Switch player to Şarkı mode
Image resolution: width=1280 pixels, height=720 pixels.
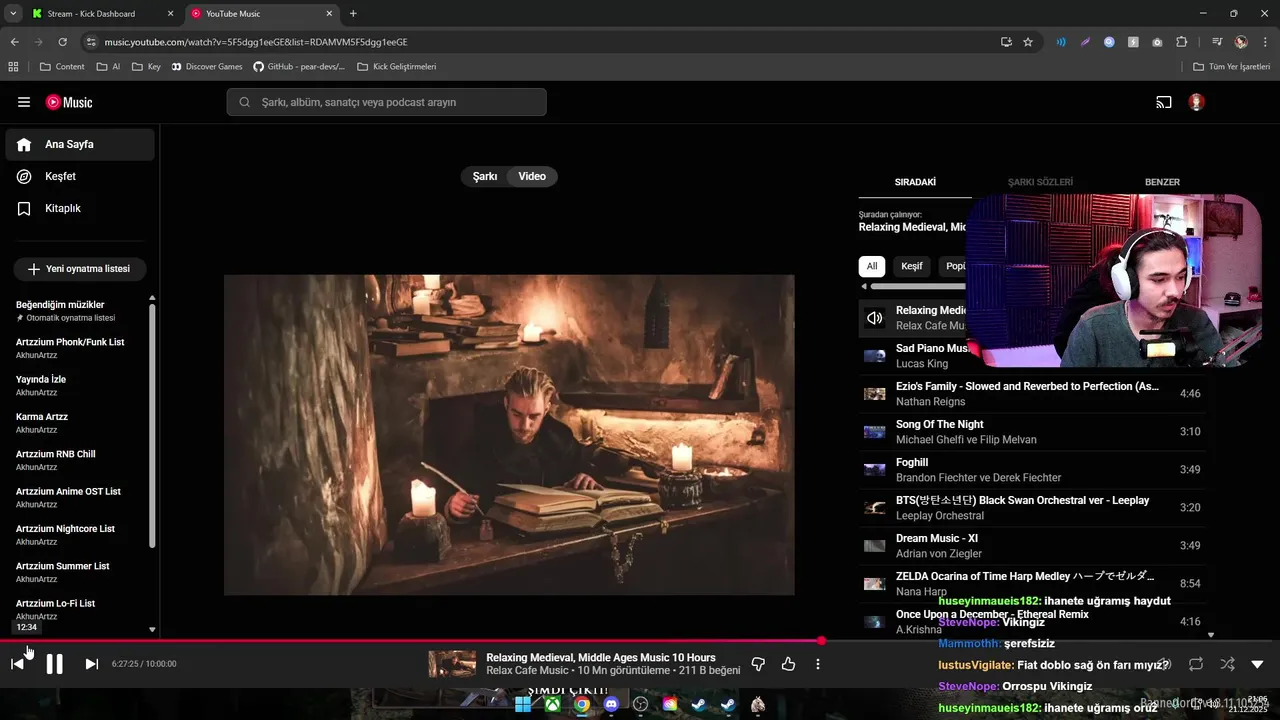485,176
